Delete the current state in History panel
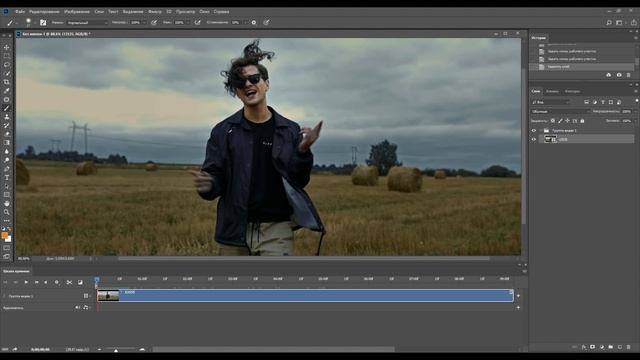 coord(629,75)
